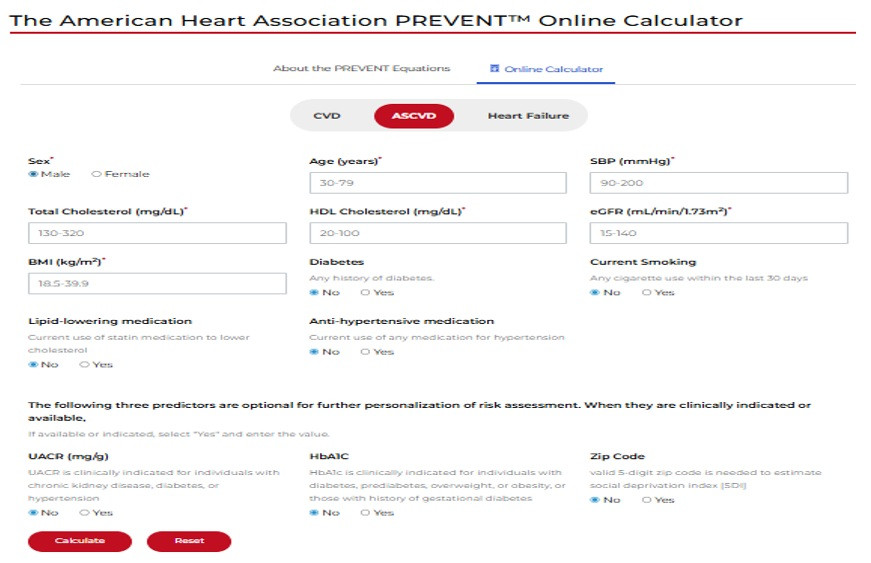The width and height of the screenshot is (871, 563).
Task: Click the Reset button
Action: (x=189, y=541)
